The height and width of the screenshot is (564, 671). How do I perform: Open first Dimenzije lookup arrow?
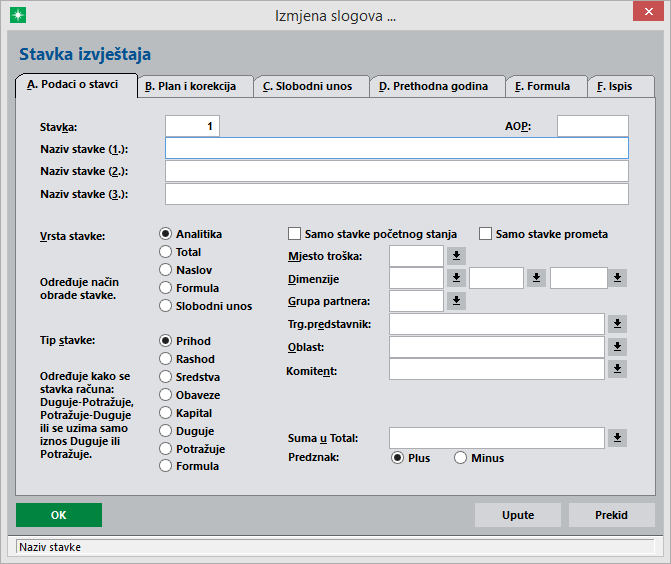coord(456,278)
